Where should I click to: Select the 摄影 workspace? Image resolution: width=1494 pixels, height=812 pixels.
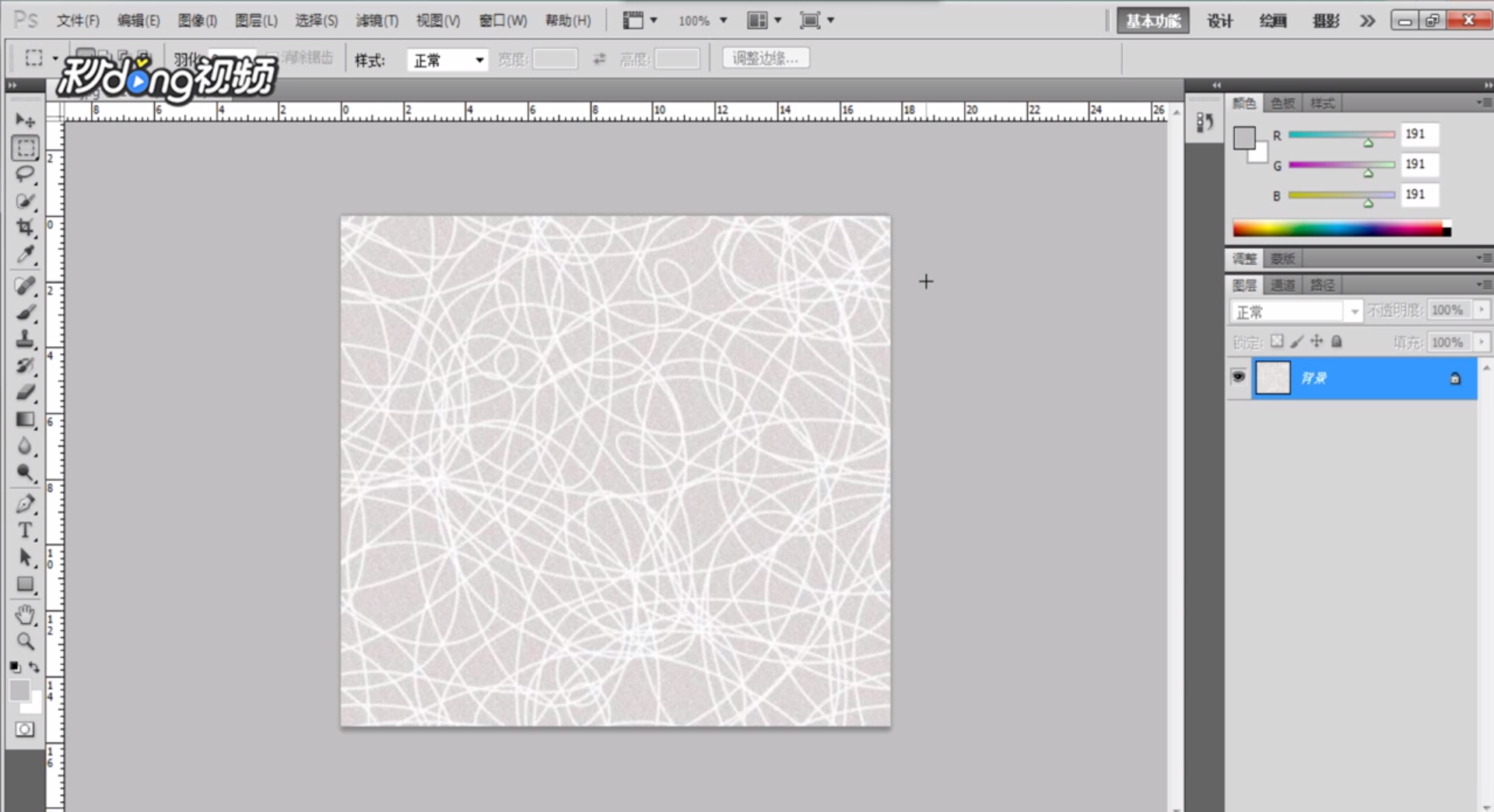[1325, 21]
